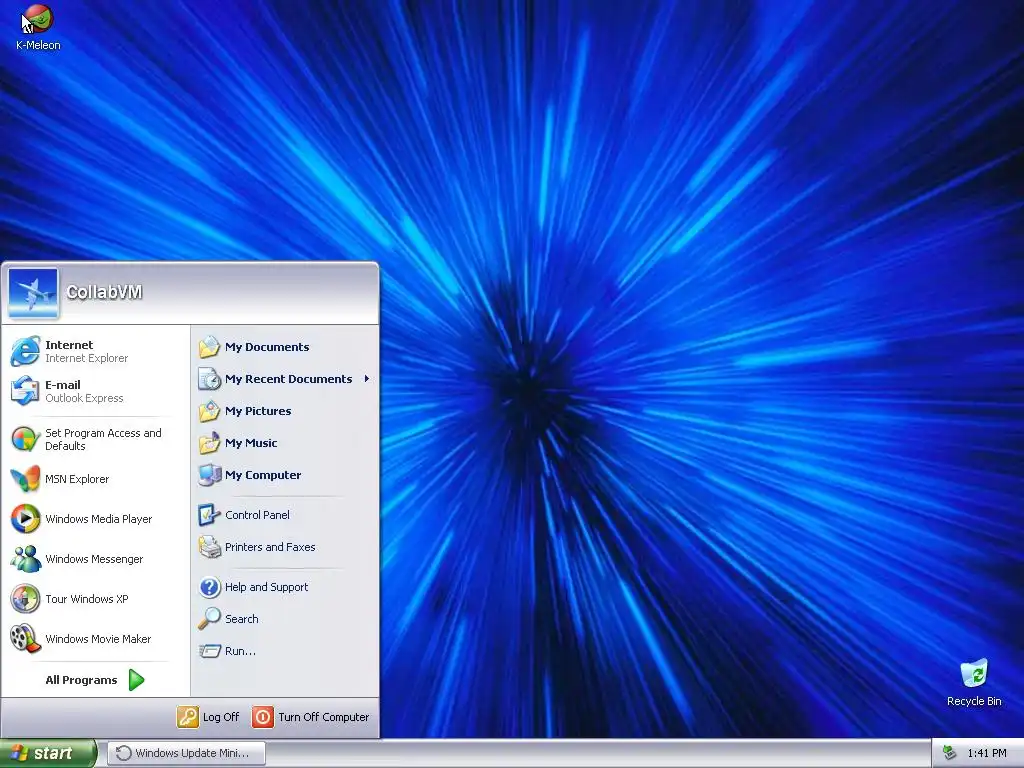The image size is (1024, 768).
Task: Click Search label
Action: coord(242,618)
